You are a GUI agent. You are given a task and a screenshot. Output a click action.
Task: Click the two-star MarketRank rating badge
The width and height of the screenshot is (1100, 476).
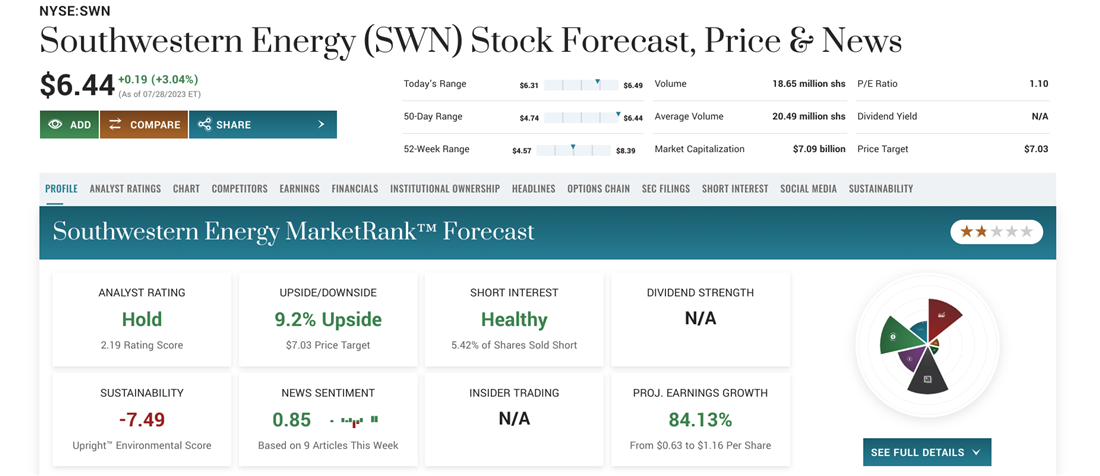[996, 232]
